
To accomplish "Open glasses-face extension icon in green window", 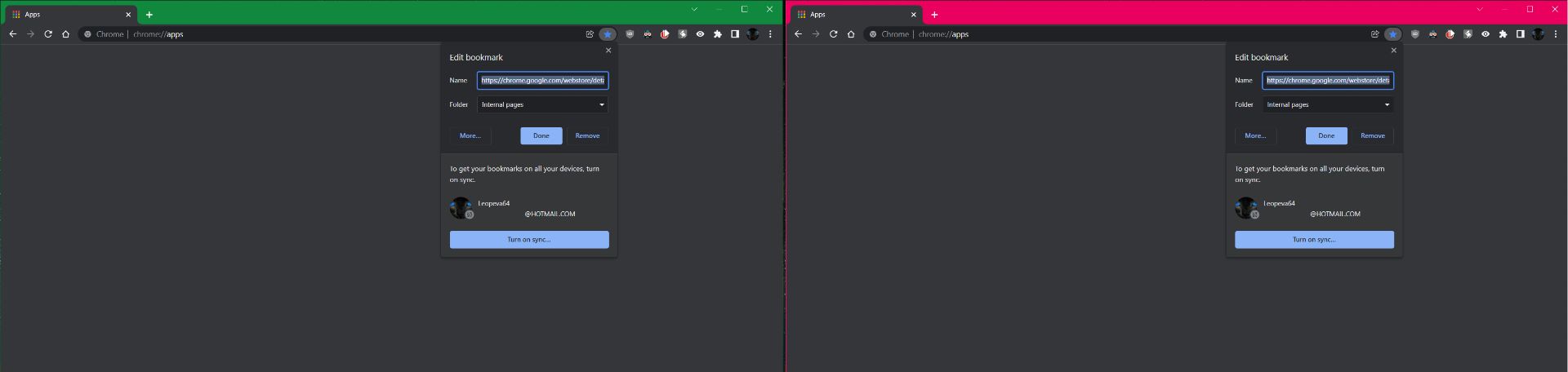I will [647, 34].
